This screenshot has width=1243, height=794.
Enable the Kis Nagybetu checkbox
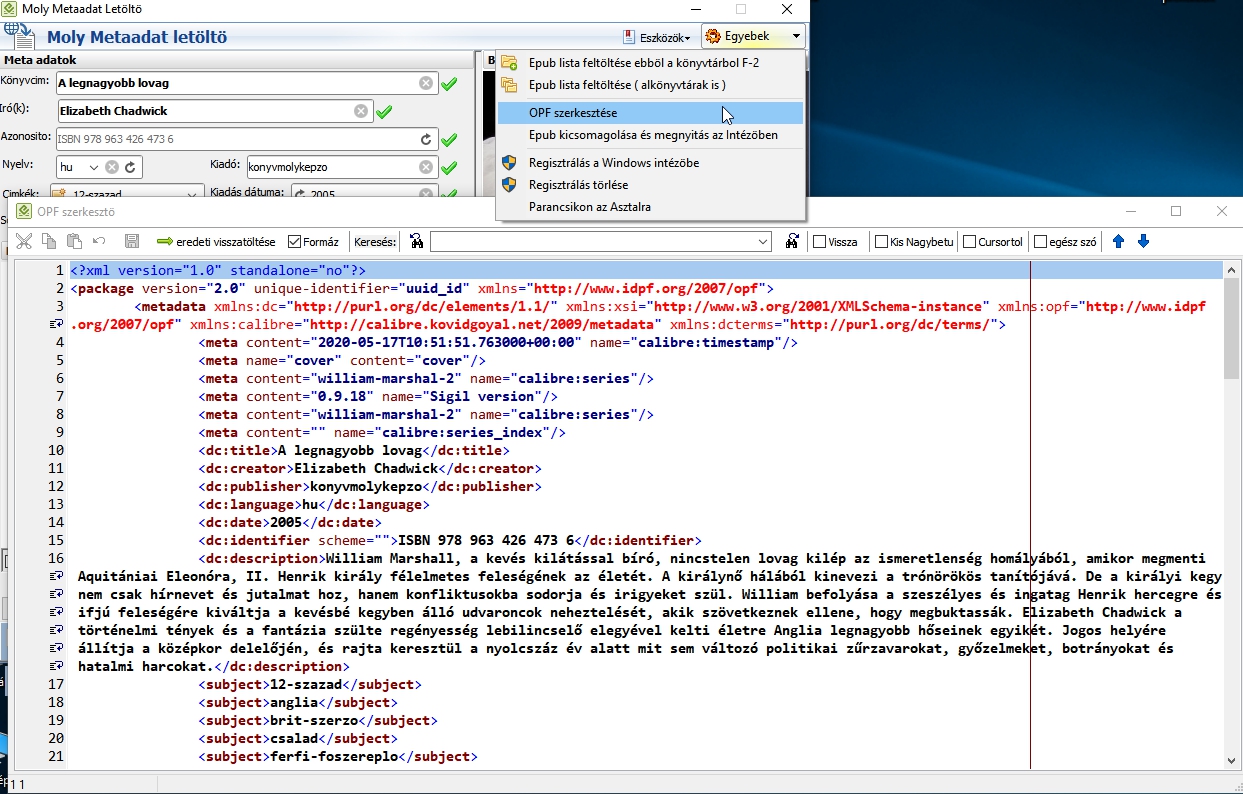(881, 241)
